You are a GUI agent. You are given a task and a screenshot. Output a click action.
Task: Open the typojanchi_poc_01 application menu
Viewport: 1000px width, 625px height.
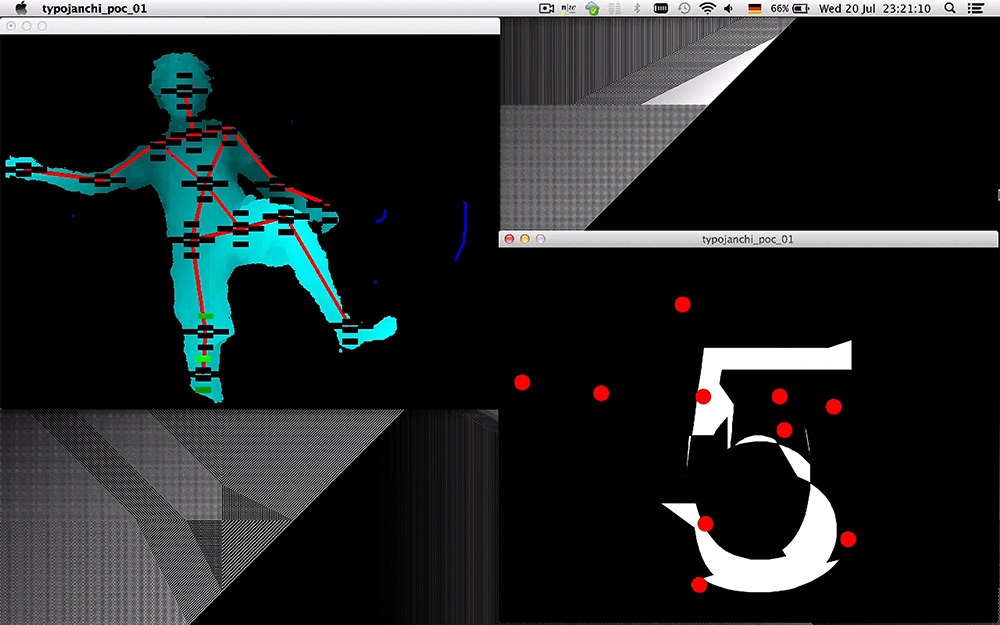[94, 8]
